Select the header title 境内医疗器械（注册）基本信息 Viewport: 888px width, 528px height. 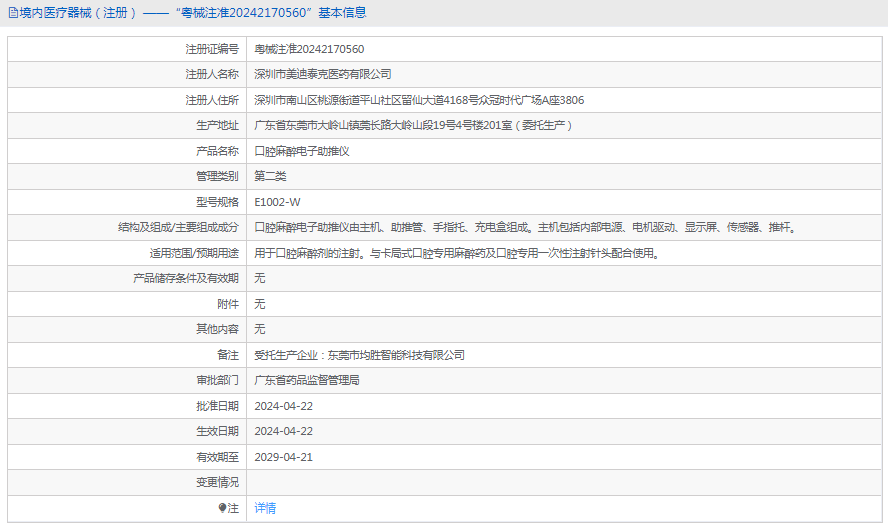(x=193, y=12)
